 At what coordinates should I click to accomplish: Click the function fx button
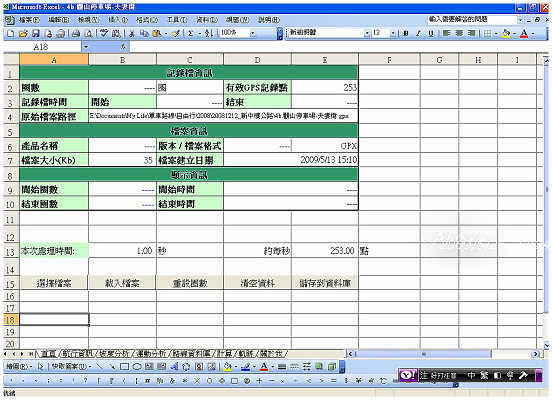pyautogui.click(x=123, y=47)
